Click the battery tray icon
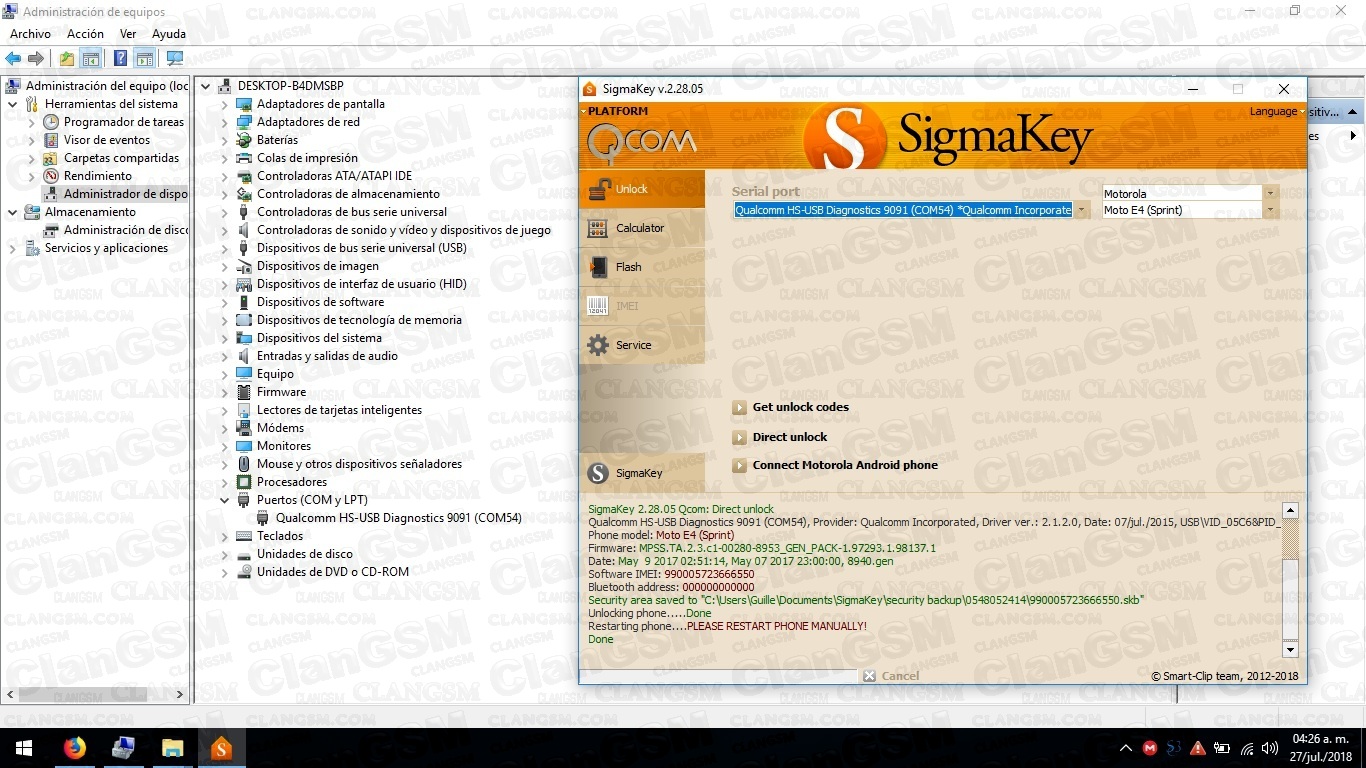 [1222, 748]
